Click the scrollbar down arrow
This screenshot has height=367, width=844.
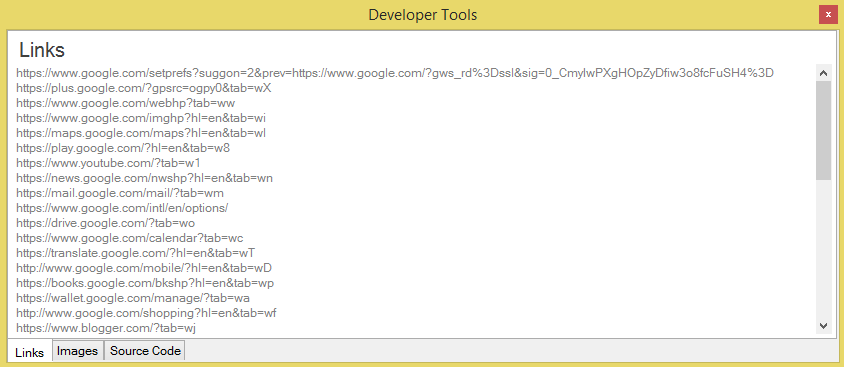coord(823,326)
